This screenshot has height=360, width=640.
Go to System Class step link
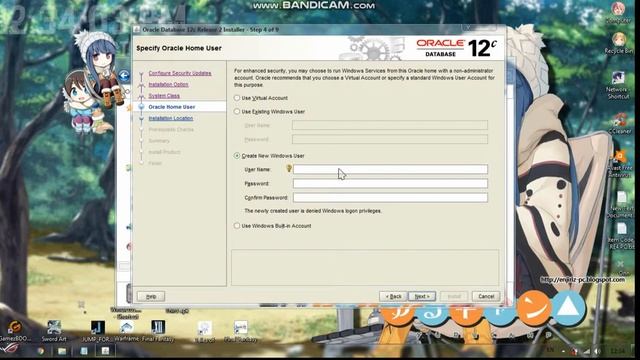coord(164,96)
